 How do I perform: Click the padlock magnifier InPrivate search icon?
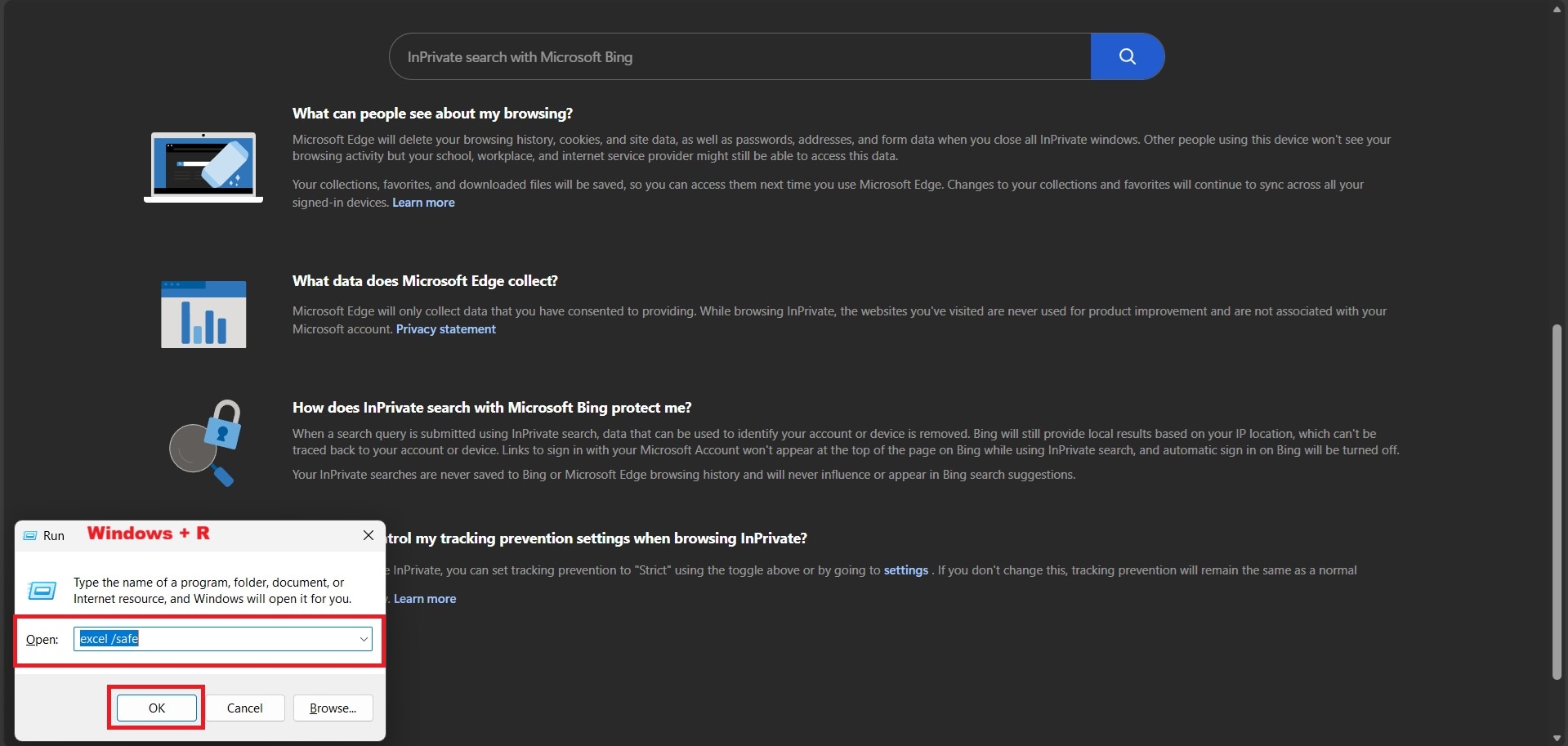tap(205, 442)
